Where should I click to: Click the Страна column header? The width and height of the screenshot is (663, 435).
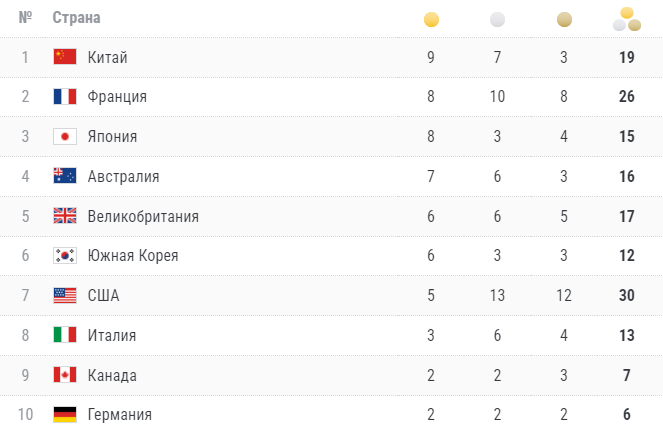pyautogui.click(x=77, y=18)
